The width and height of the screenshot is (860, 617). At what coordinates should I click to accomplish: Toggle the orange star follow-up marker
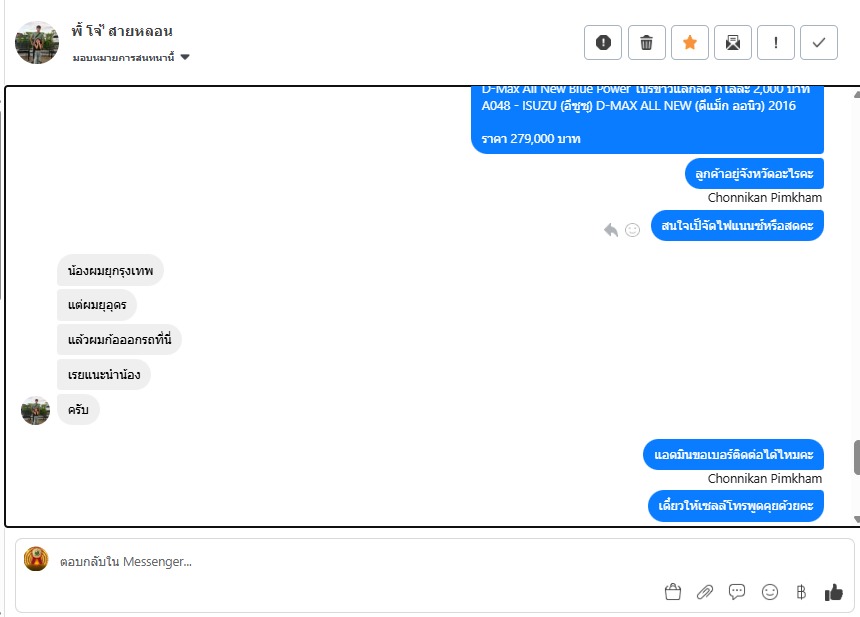690,42
